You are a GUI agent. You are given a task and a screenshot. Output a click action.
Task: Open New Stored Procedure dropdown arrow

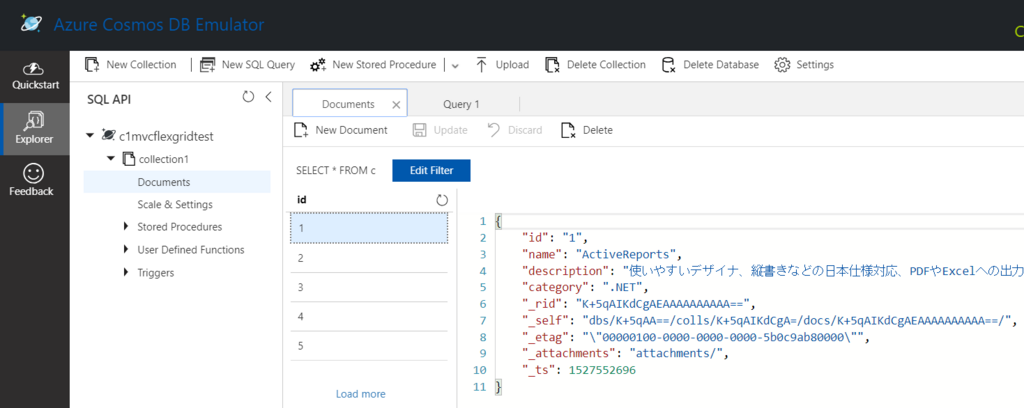[x=455, y=65]
